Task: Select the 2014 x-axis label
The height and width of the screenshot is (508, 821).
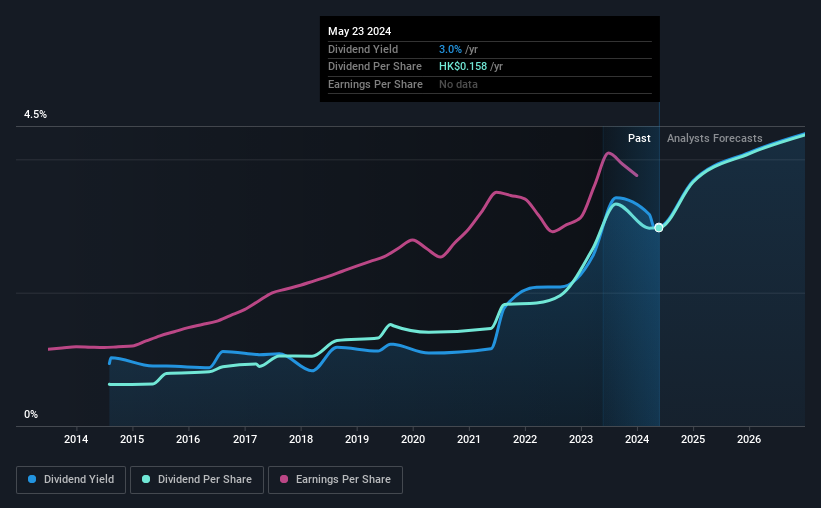Action: pos(76,439)
